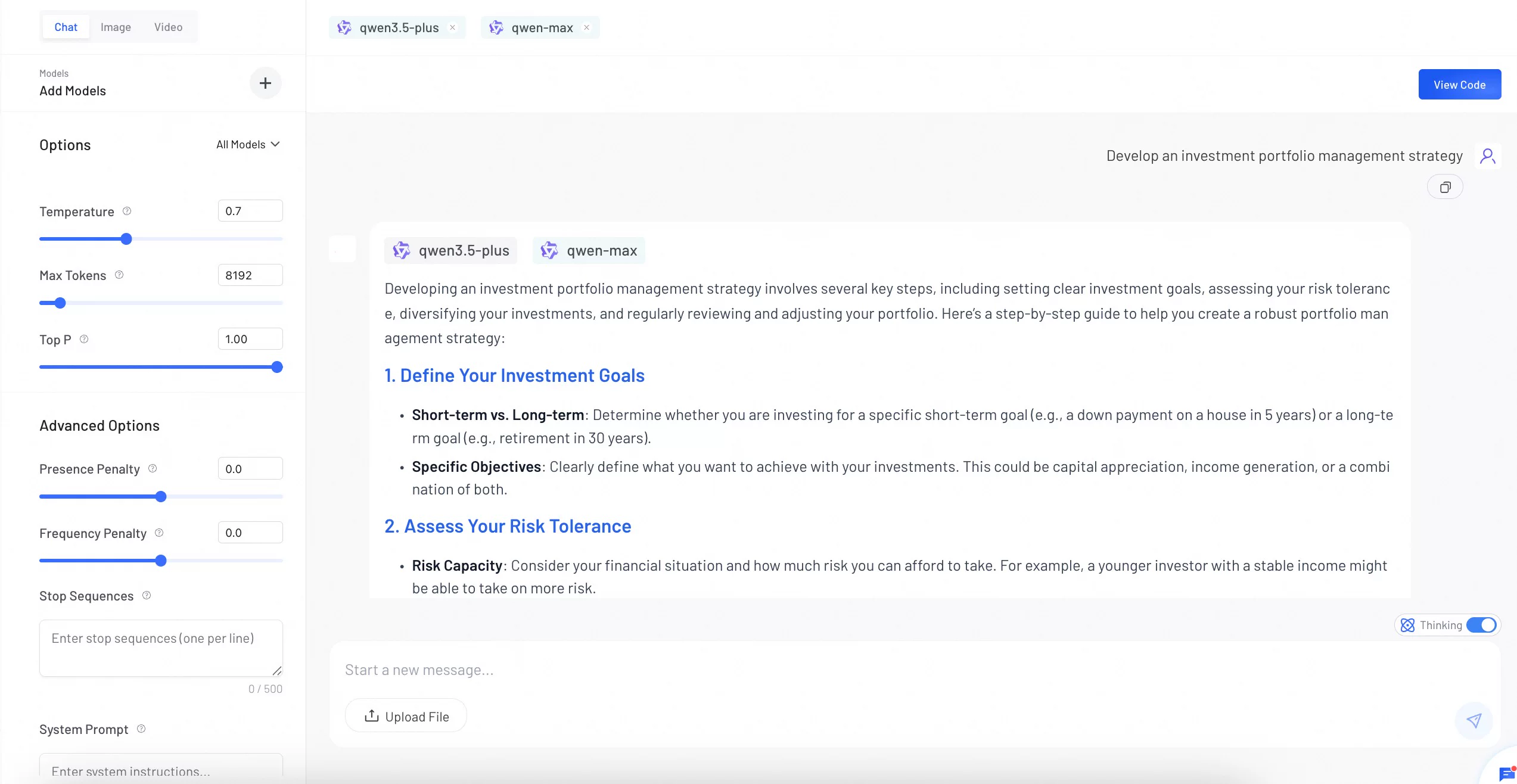This screenshot has height=784, width=1517.
Task: Click the qwen3.5-plus logo in top bar
Action: point(344,27)
